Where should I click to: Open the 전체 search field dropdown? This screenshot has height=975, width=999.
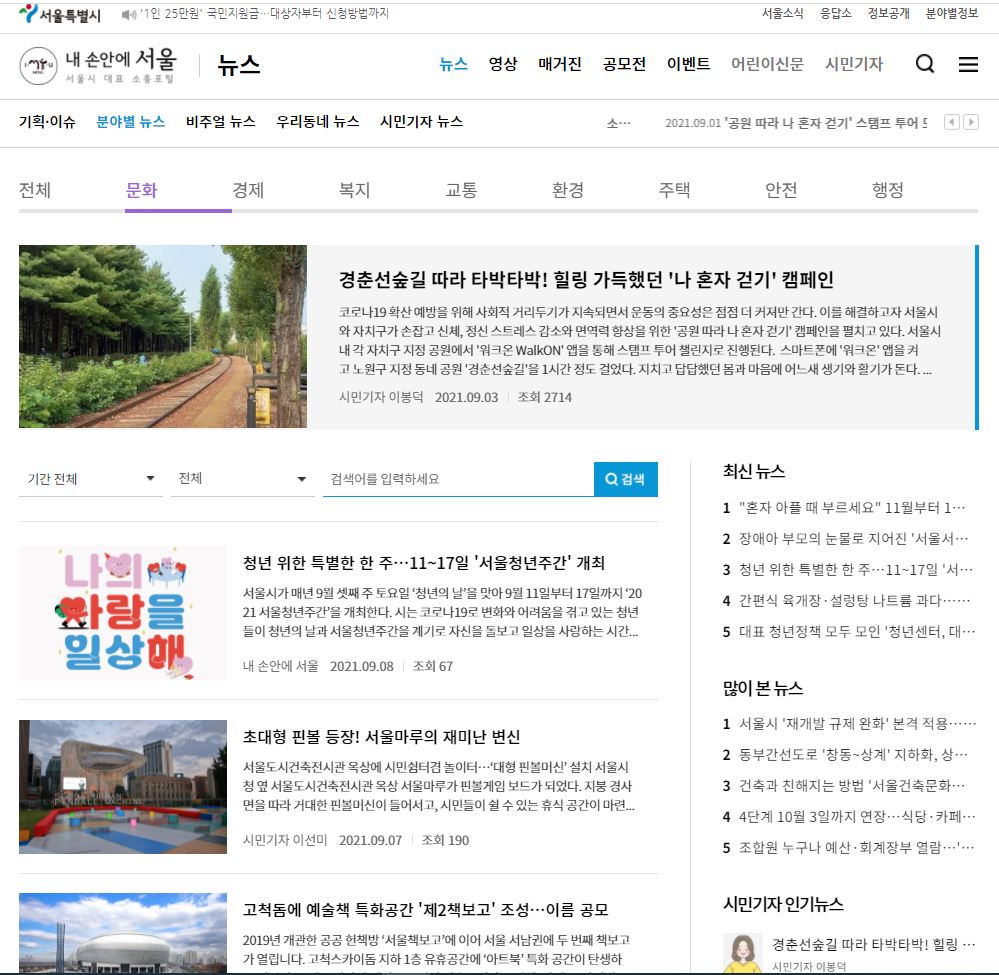point(242,479)
